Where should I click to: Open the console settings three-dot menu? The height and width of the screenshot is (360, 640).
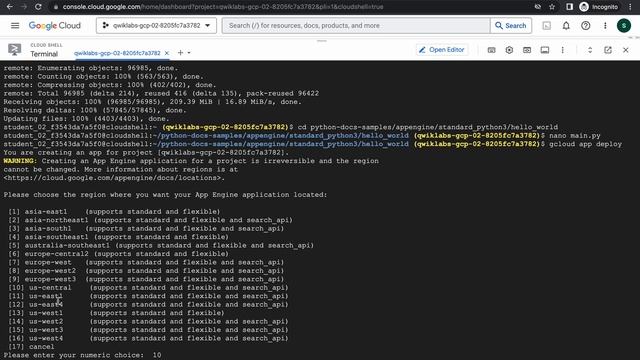[605, 26]
